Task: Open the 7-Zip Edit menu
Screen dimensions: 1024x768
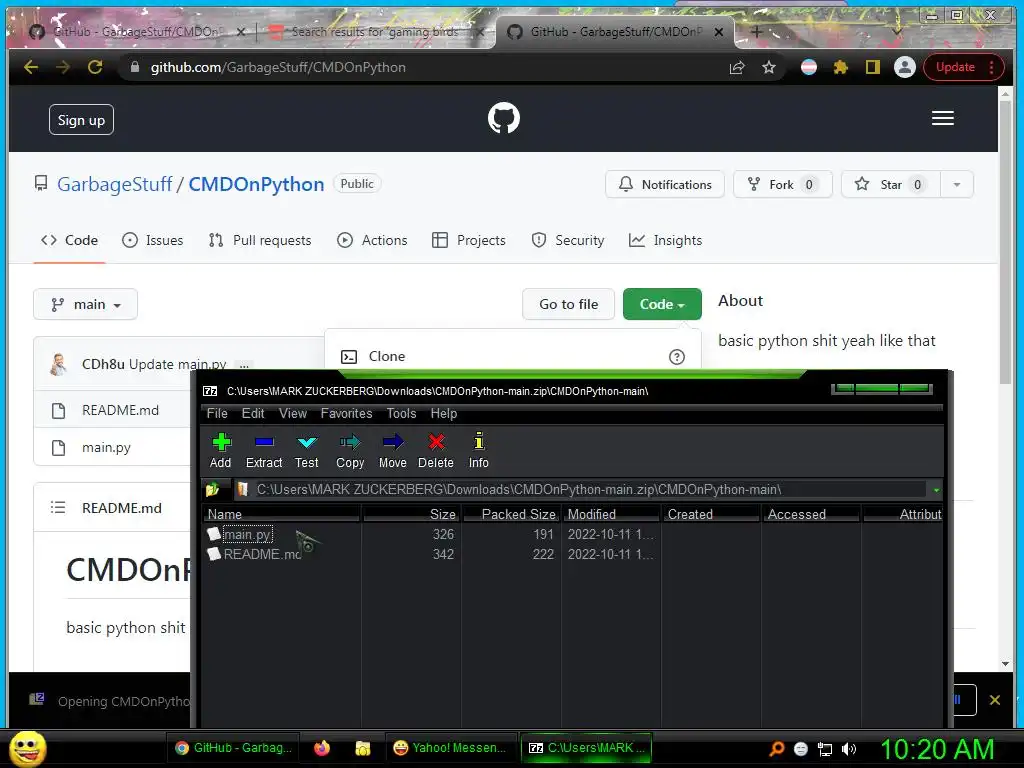Action: tap(253, 413)
